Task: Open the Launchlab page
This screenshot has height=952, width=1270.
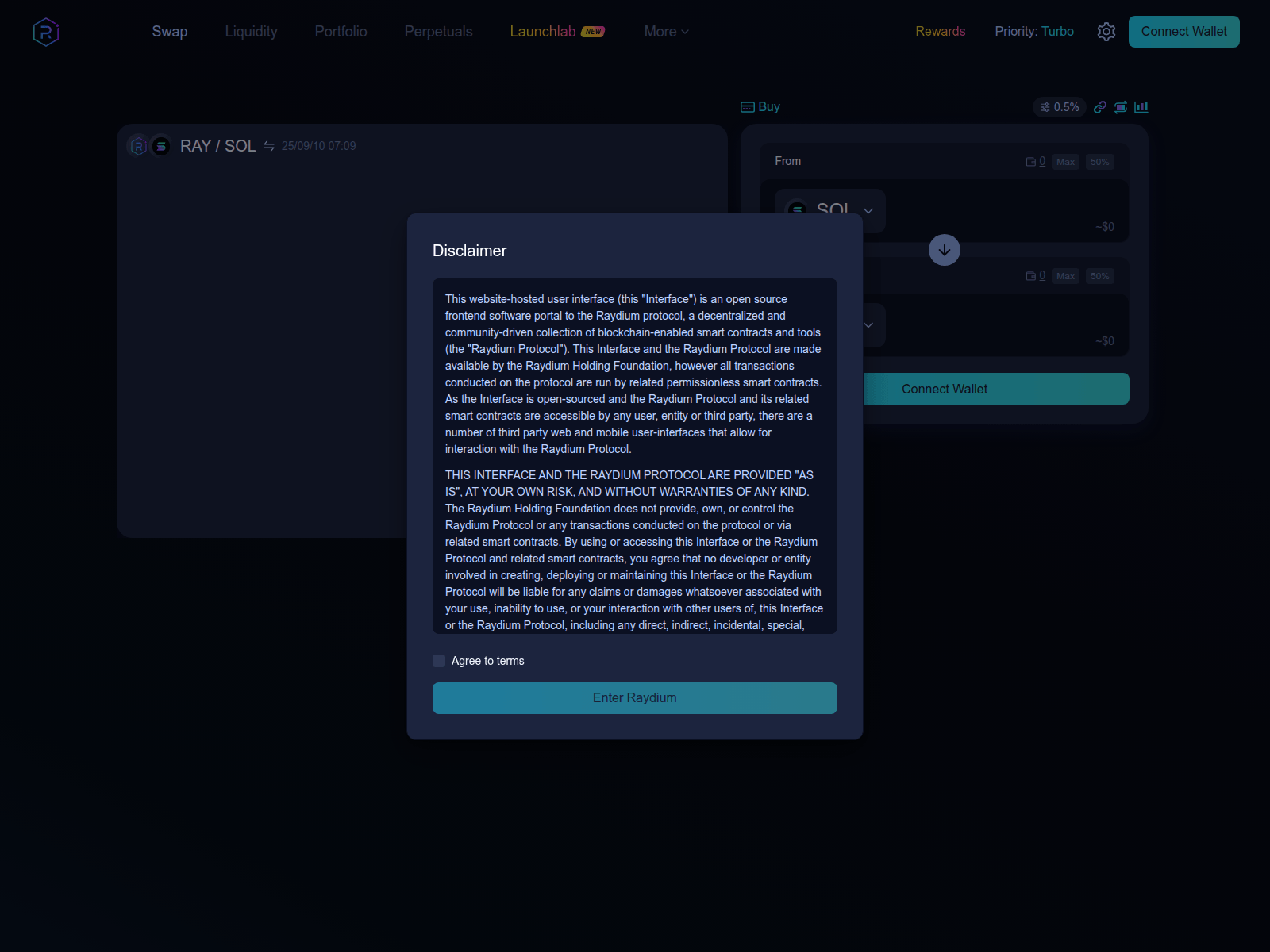Action: click(542, 32)
